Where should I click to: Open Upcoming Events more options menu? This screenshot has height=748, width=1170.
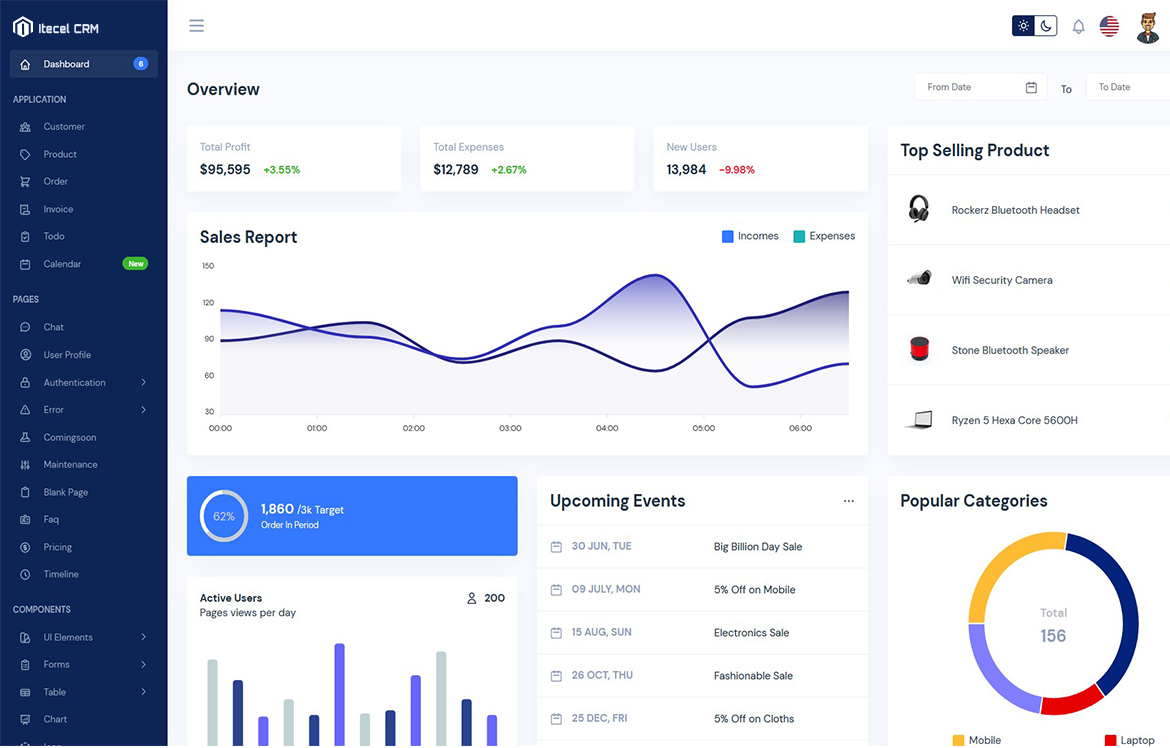pos(848,501)
